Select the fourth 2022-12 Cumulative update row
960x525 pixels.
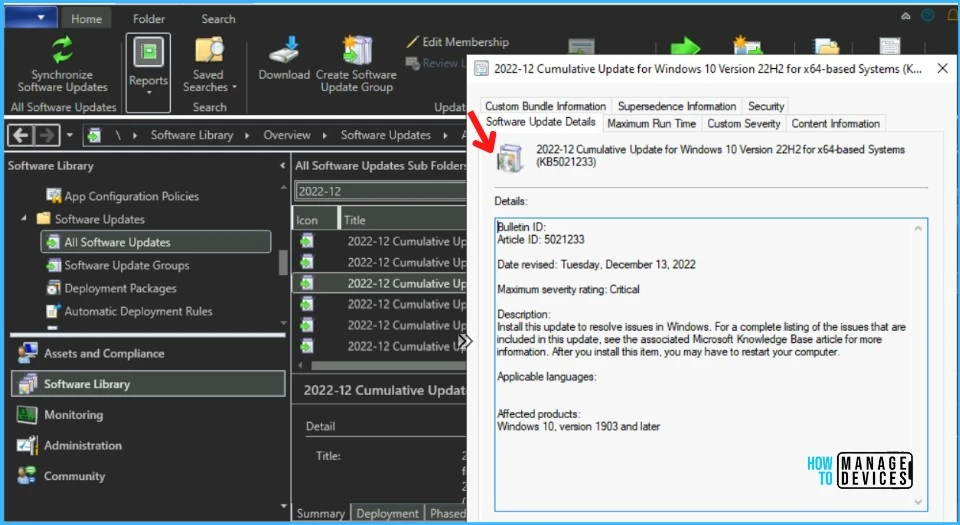[380, 304]
